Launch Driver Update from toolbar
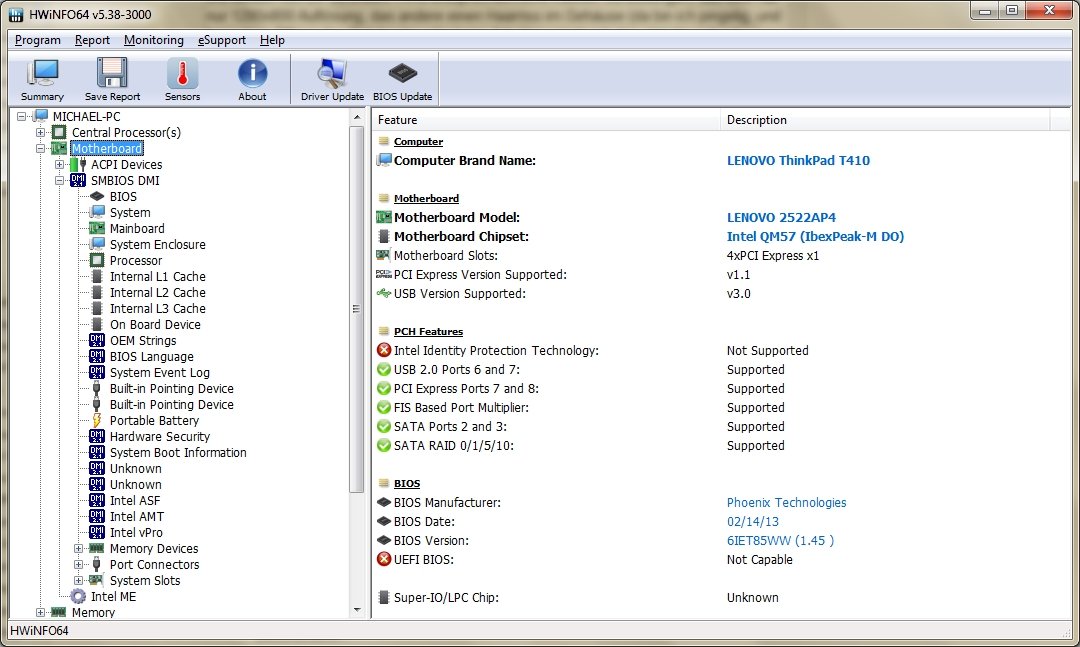Viewport: 1080px width, 647px height. 332,79
